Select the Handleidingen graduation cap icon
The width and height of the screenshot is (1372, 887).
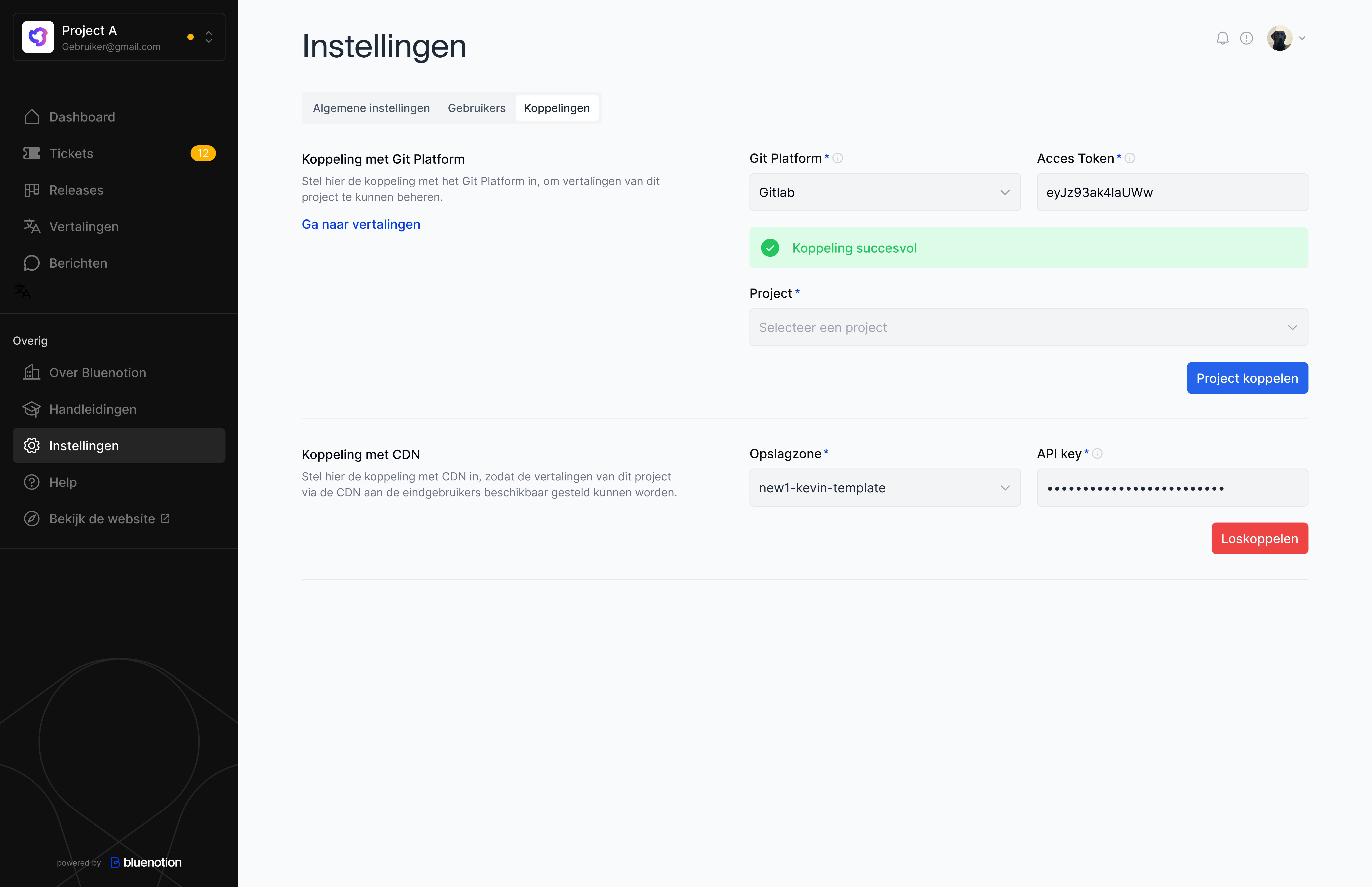[32, 409]
